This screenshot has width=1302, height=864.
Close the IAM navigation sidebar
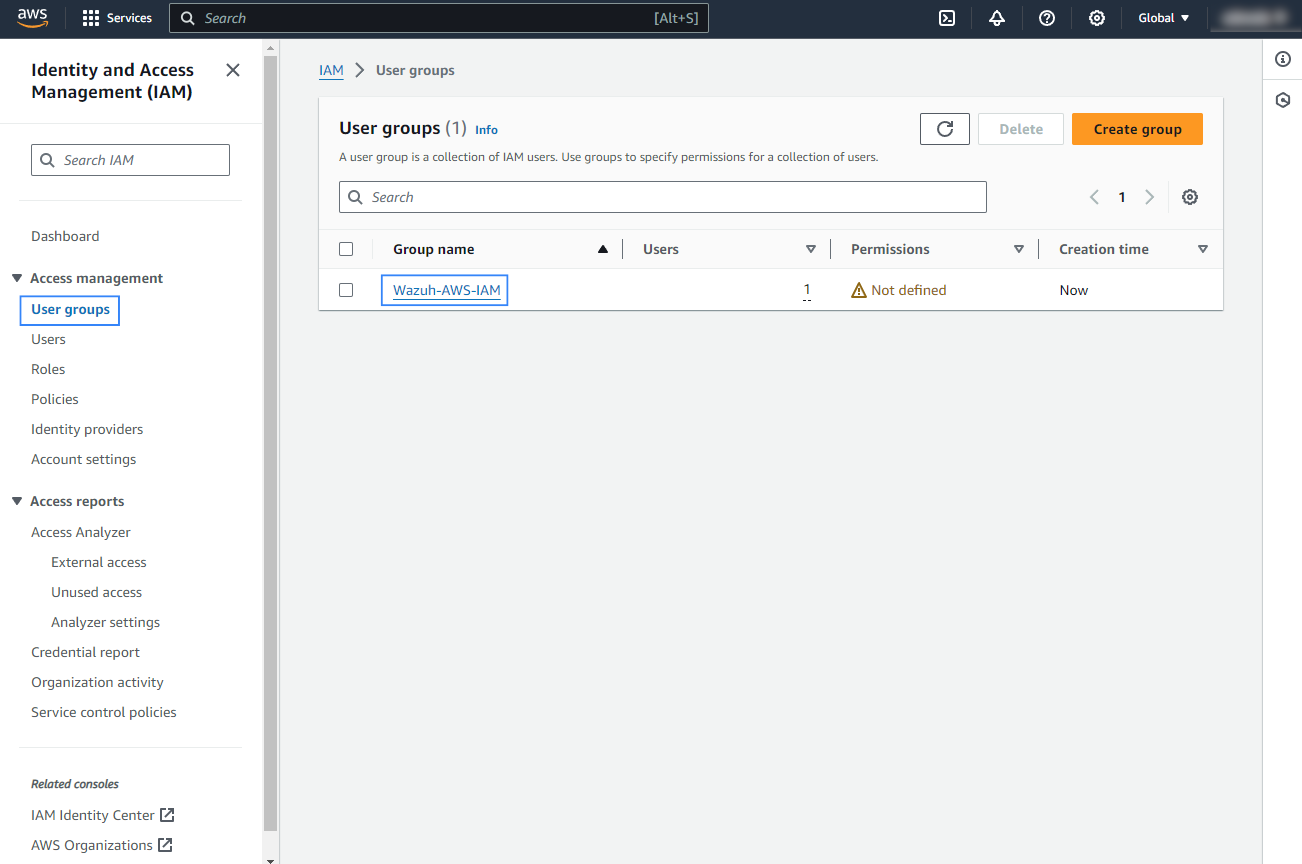[233, 70]
